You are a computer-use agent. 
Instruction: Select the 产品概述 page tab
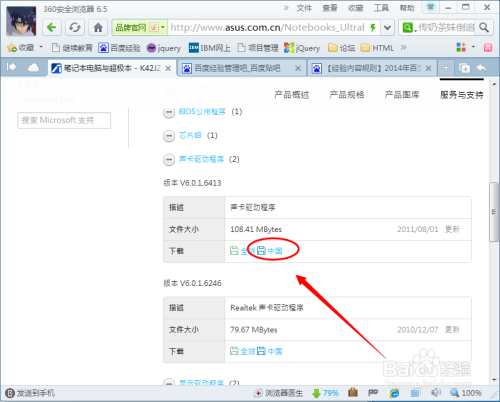tap(292, 95)
